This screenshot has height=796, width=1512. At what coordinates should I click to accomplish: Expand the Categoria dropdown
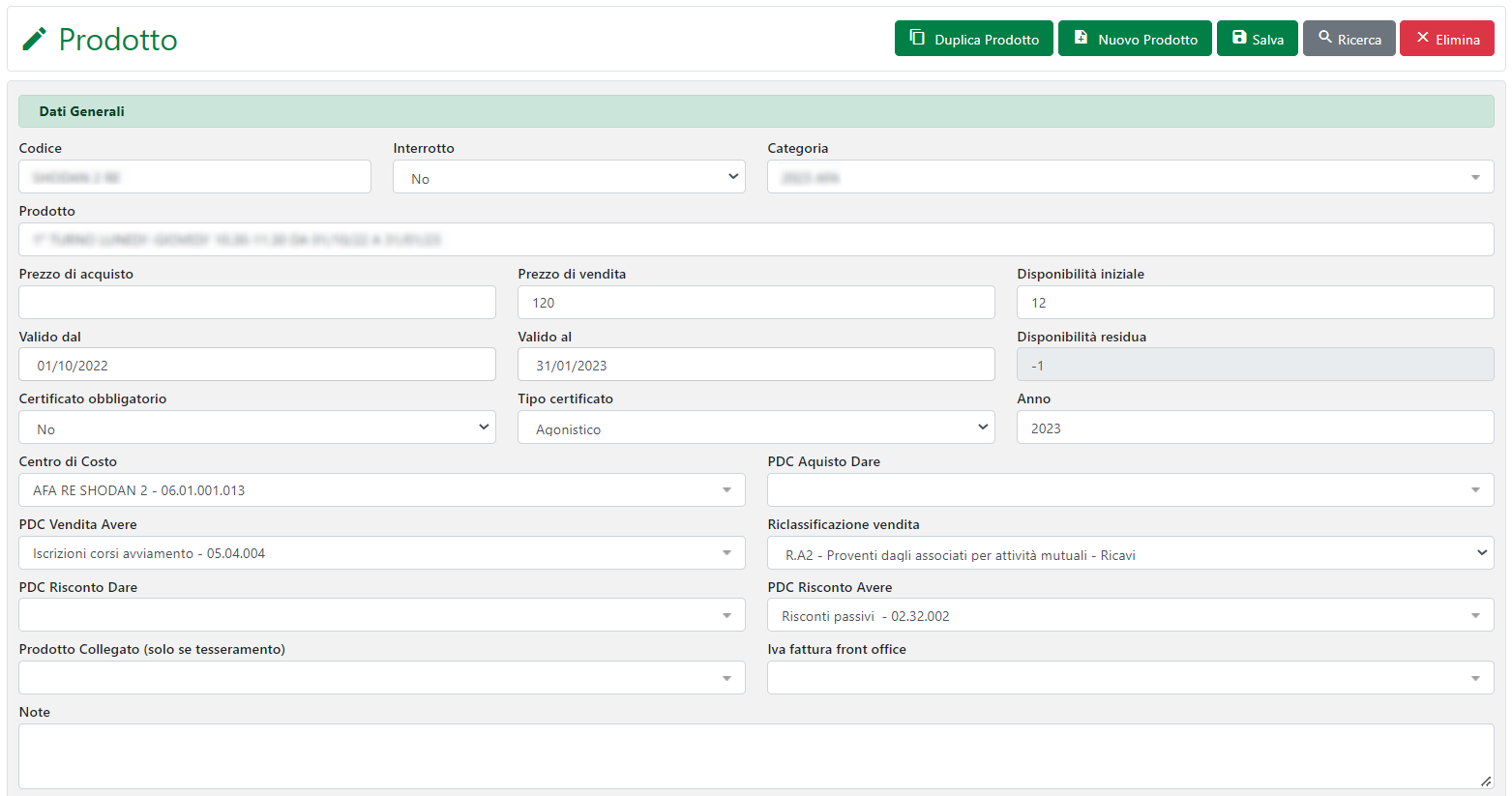pos(1130,177)
